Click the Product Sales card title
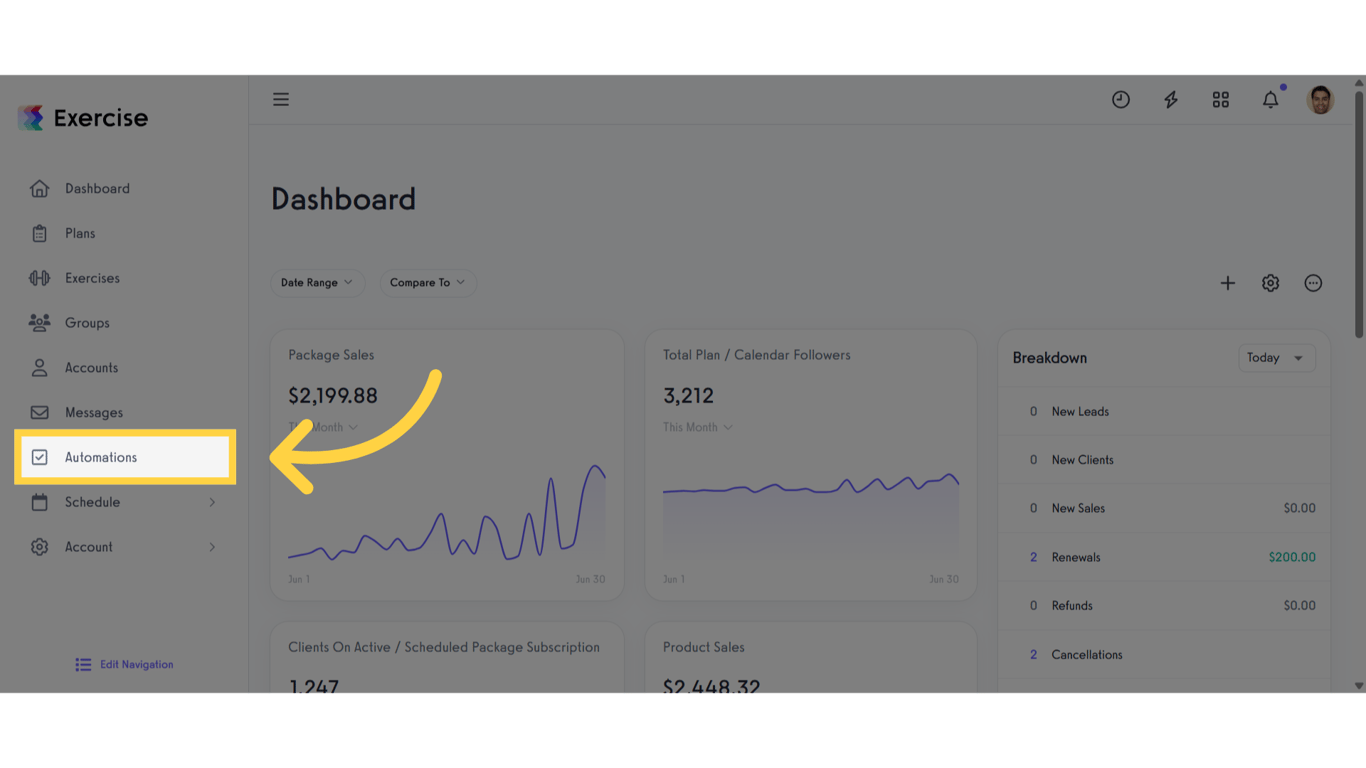Viewport: 1366px width, 768px height. point(704,648)
